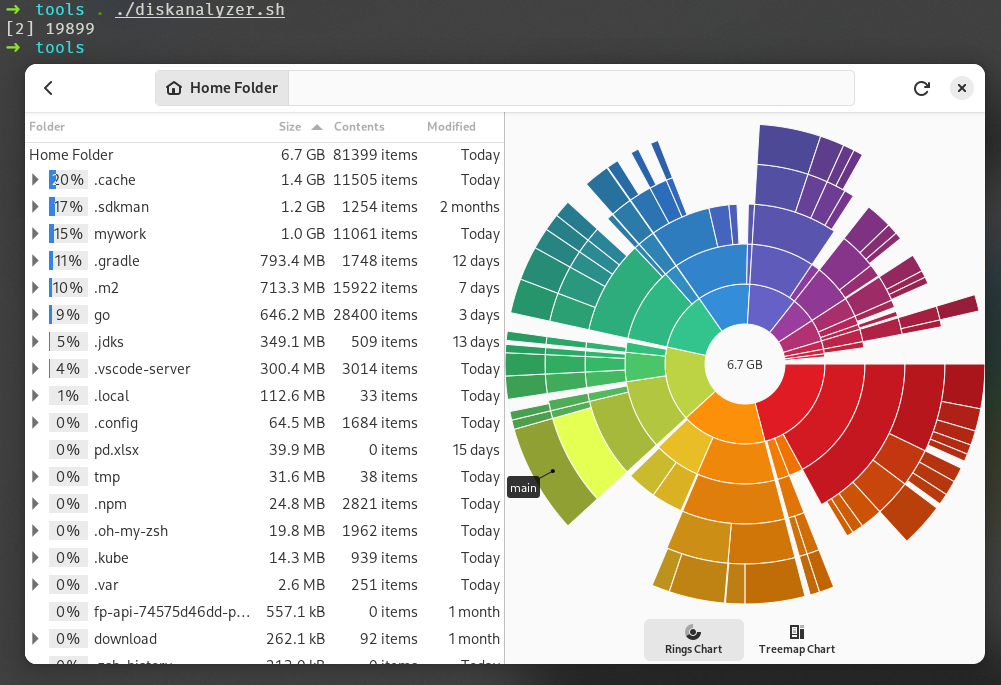This screenshot has height=685, width=1001.
Task: Rescan the folder with the reload icon
Action: [x=921, y=88]
